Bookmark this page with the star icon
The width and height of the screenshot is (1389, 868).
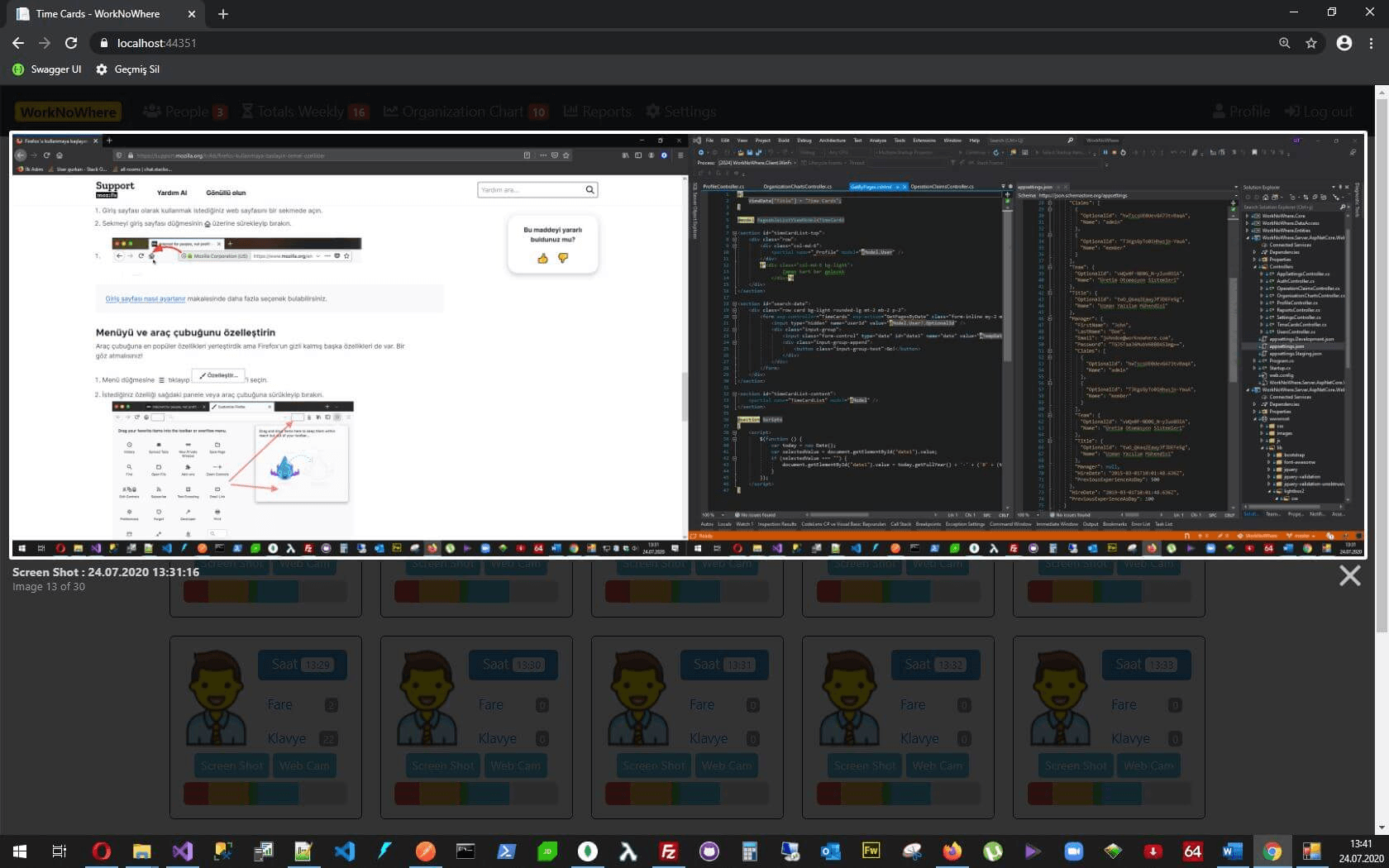(1311, 43)
